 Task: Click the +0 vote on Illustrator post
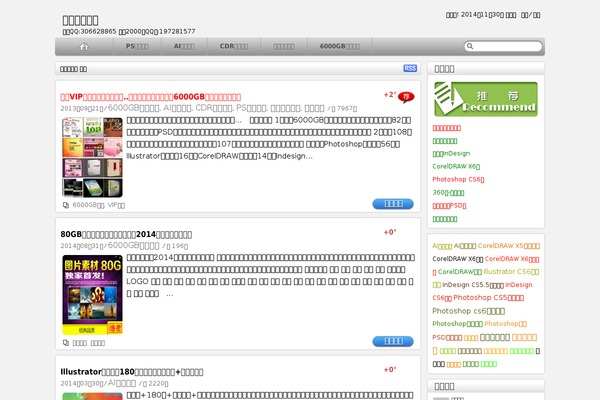[x=390, y=369]
